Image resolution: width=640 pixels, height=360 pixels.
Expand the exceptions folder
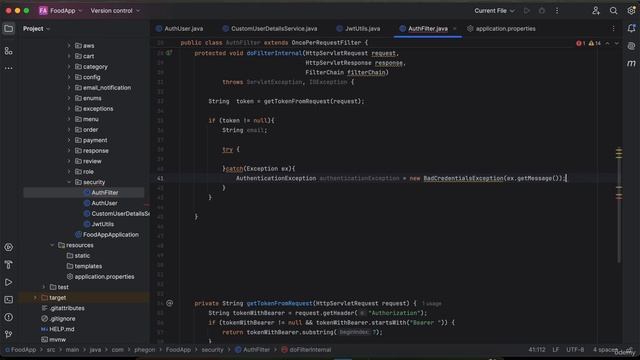point(69,109)
